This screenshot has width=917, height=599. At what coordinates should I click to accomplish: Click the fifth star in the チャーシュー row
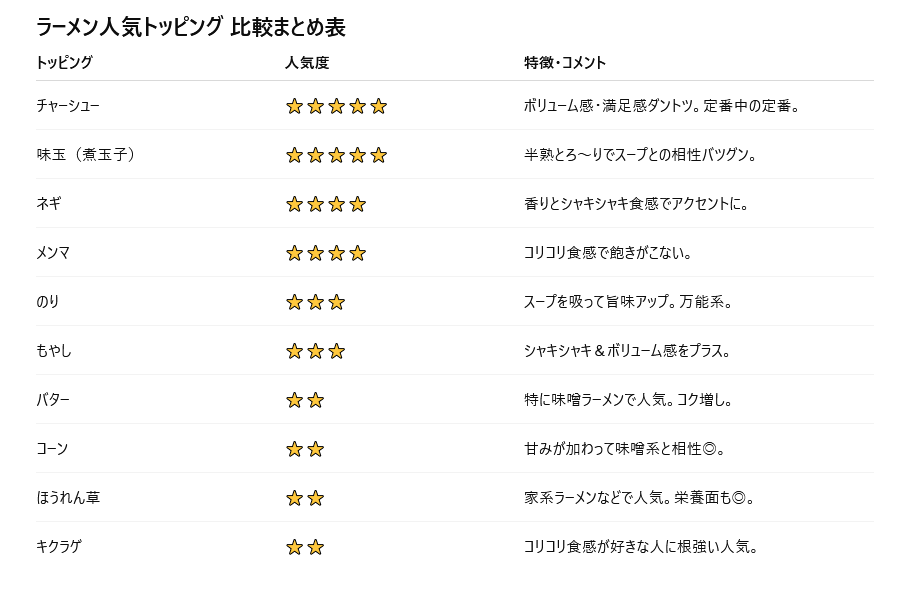coord(378,106)
